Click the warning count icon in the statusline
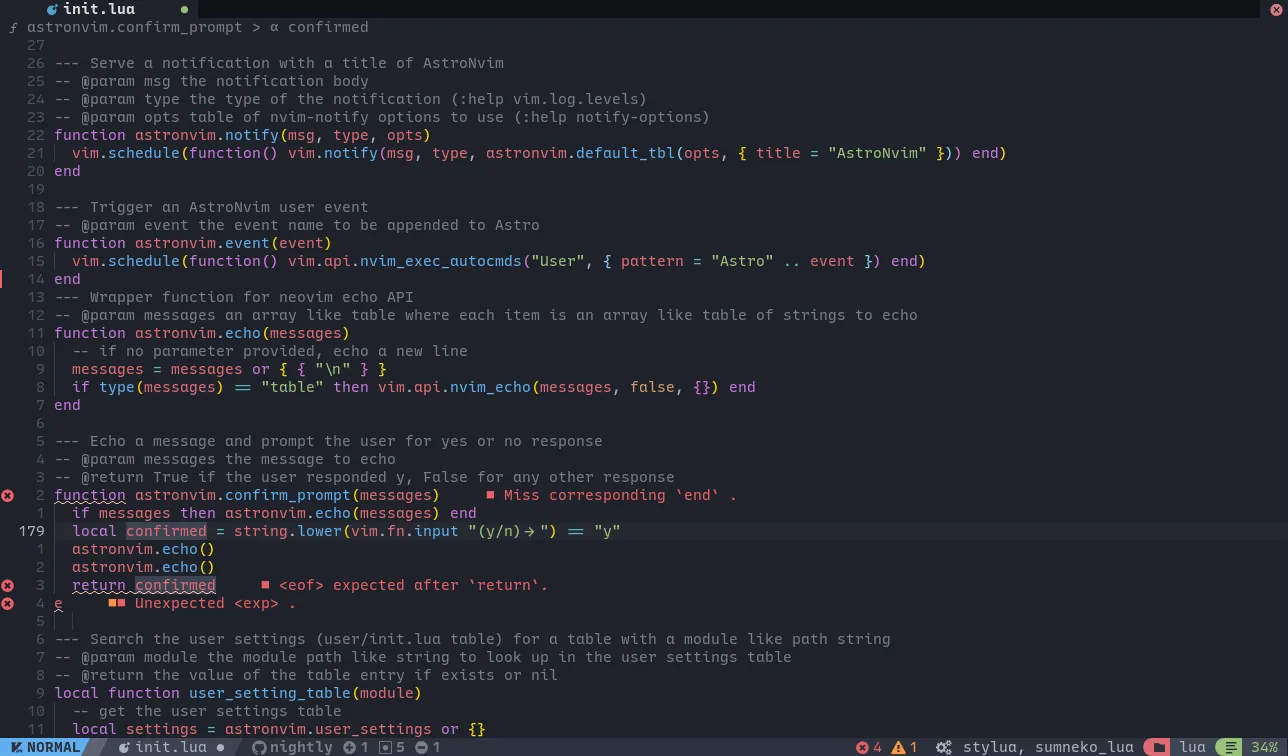The width and height of the screenshot is (1288, 756). [897, 747]
